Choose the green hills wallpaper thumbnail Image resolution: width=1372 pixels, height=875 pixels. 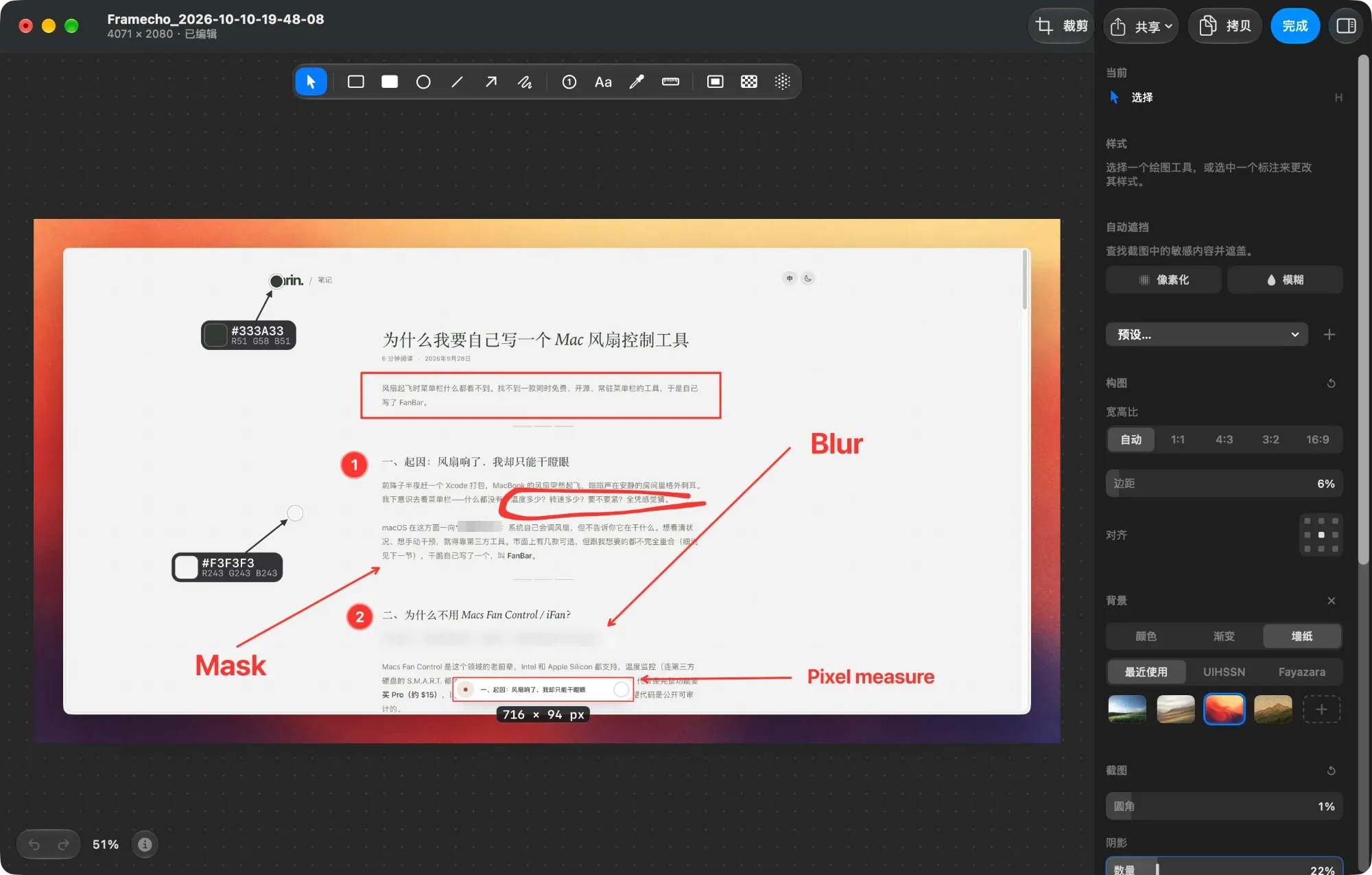point(1127,709)
